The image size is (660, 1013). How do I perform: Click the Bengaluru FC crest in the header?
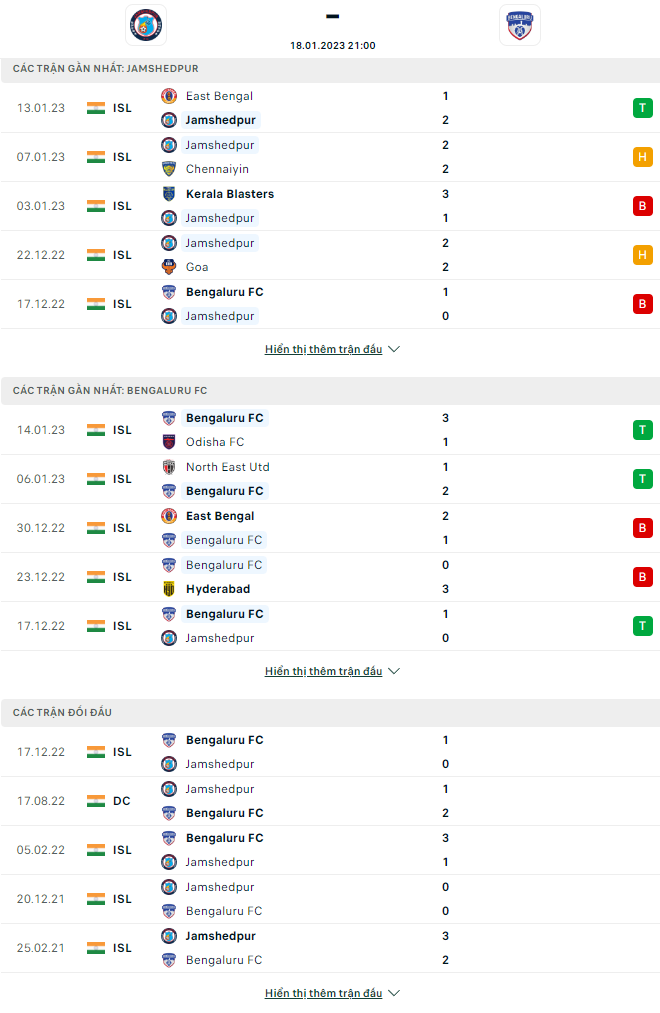click(x=519, y=25)
